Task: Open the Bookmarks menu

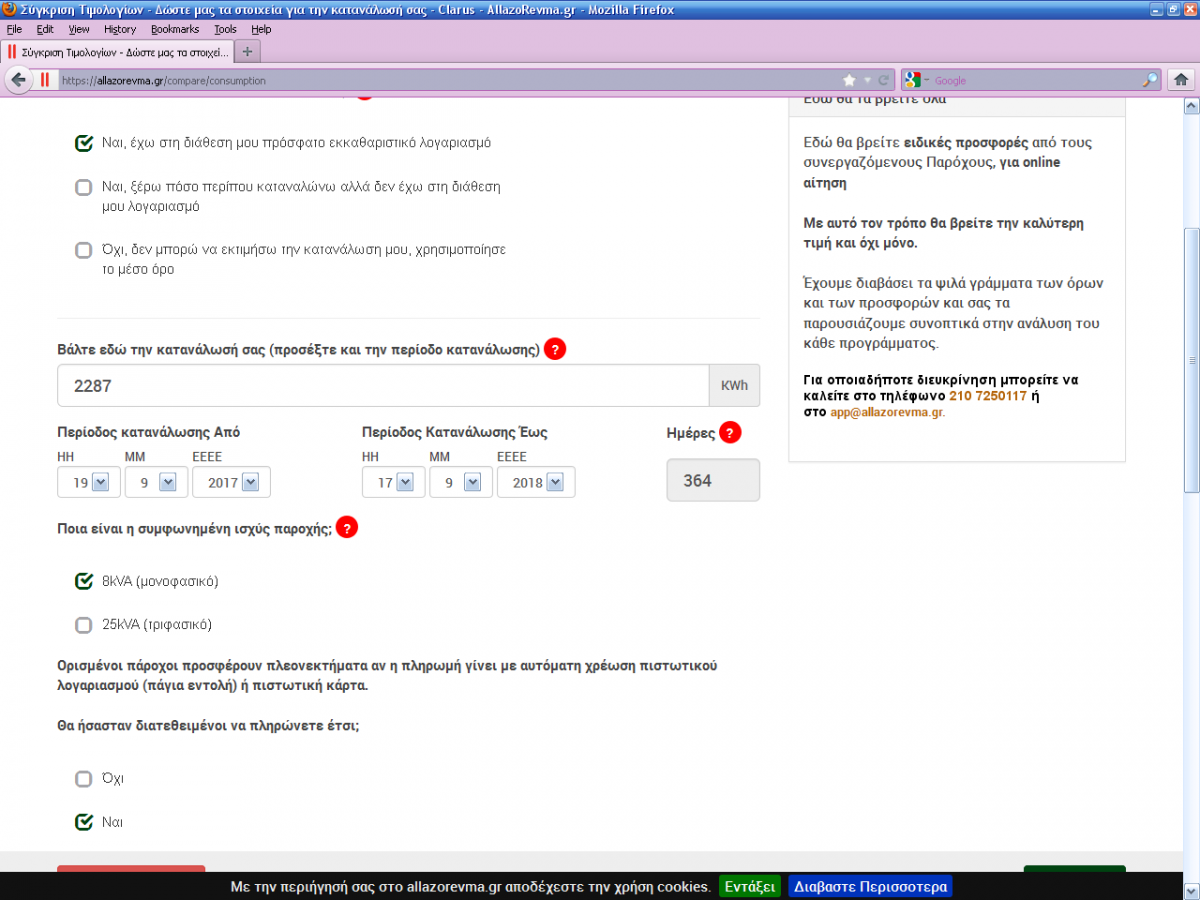Action: (175, 29)
